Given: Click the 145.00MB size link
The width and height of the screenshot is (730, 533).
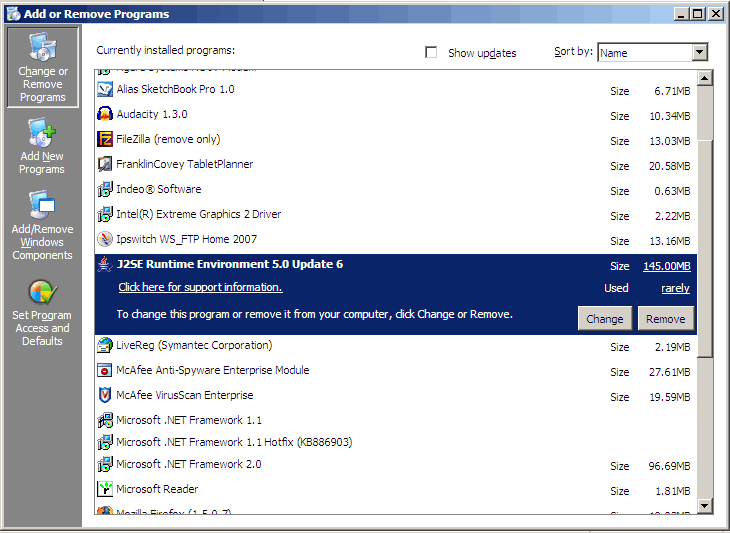Looking at the screenshot, I should [667, 266].
